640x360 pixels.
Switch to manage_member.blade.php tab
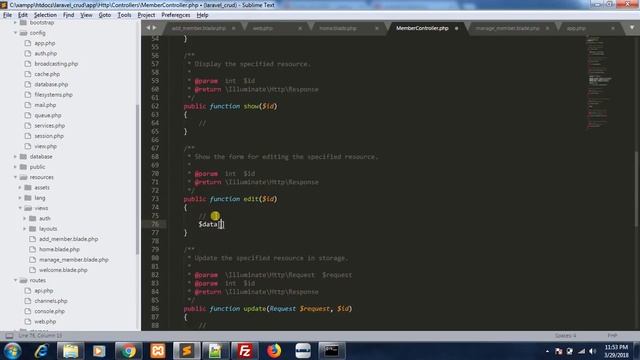click(508, 28)
